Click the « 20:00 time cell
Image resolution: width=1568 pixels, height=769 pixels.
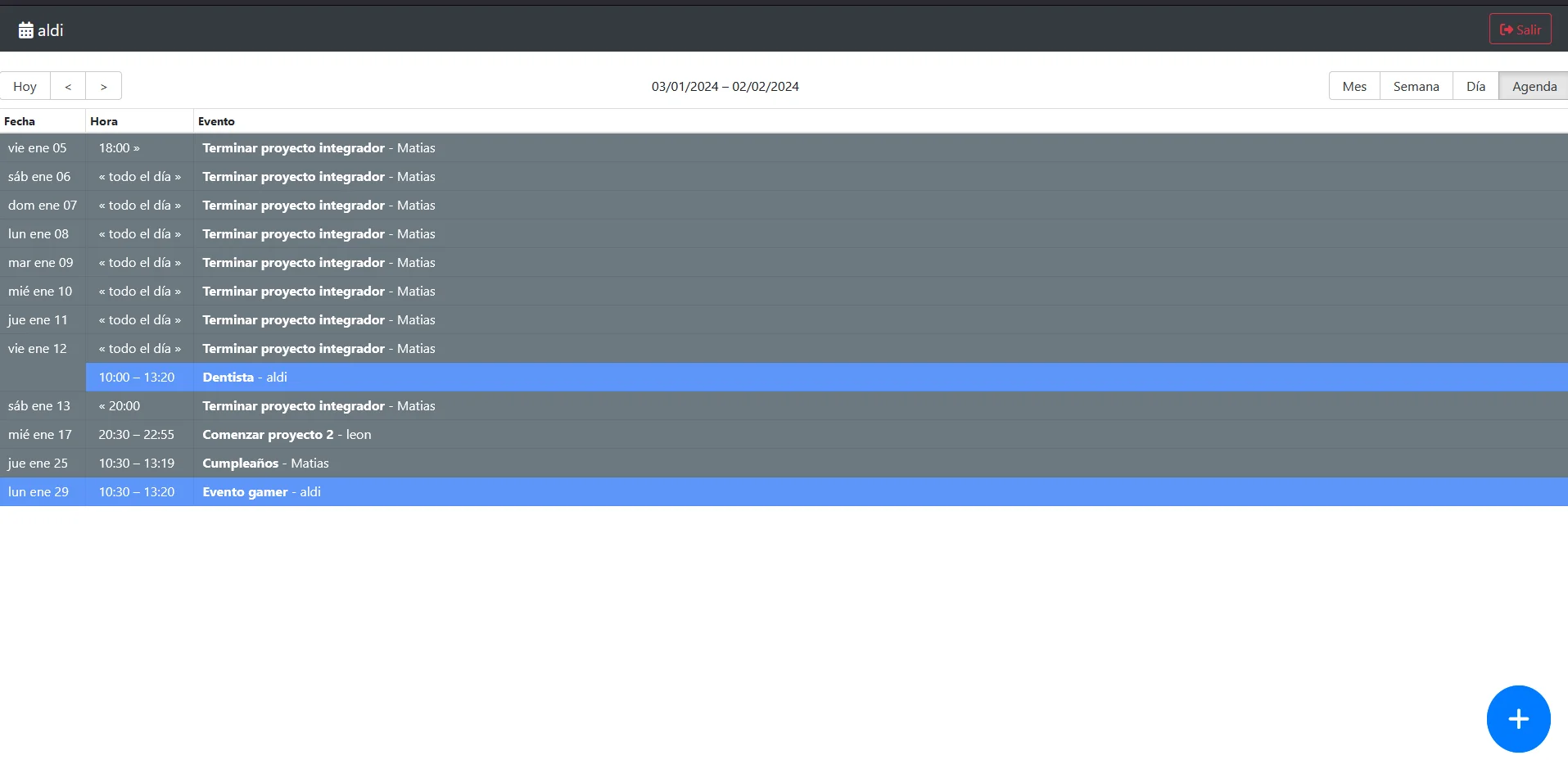(x=140, y=405)
